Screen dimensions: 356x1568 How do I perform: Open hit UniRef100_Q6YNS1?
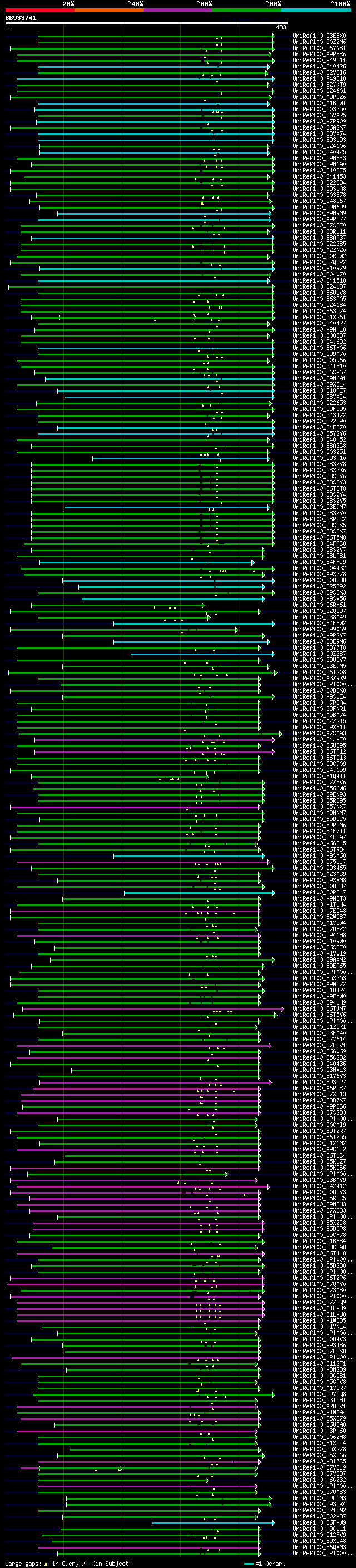(319, 48)
